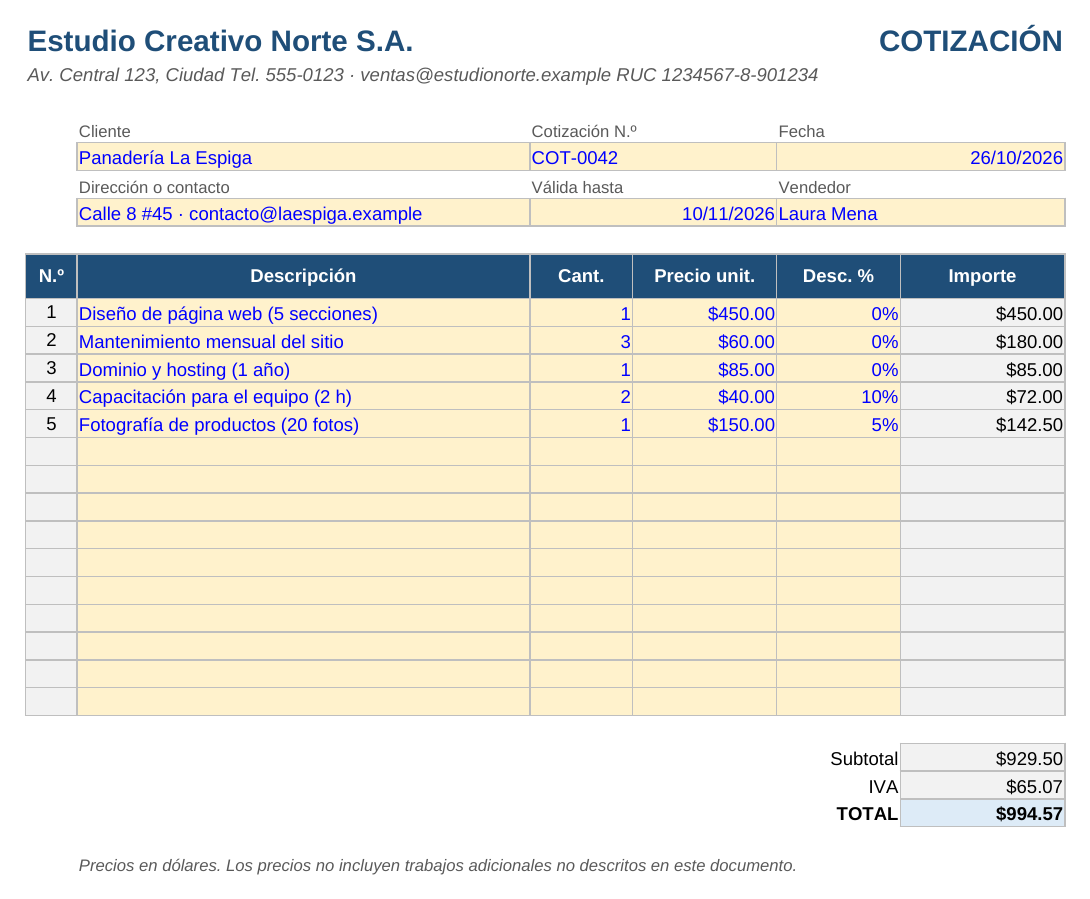Click the 'COTIZACIÓN' title
1090x899 pixels.
click(x=970, y=41)
